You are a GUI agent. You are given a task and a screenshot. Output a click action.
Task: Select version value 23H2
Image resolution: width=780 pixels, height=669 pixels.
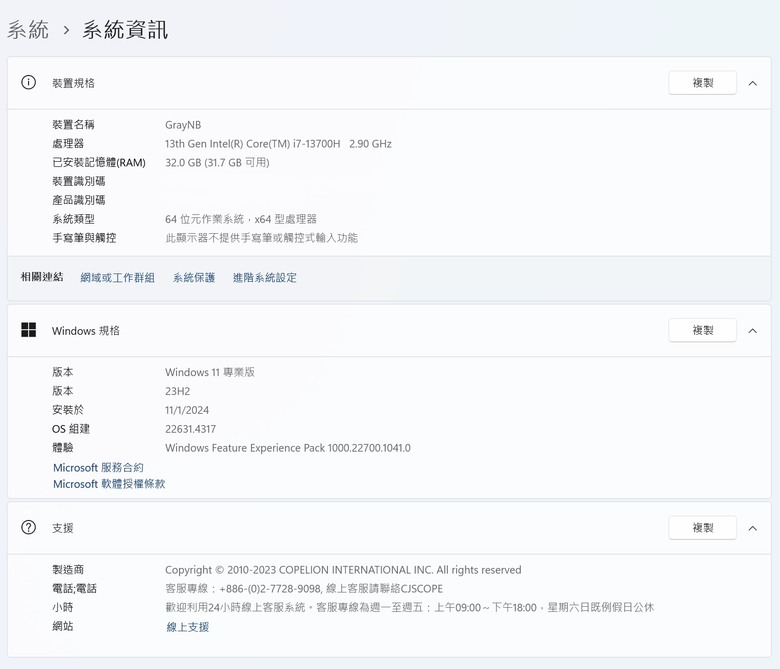pyautogui.click(x=178, y=391)
